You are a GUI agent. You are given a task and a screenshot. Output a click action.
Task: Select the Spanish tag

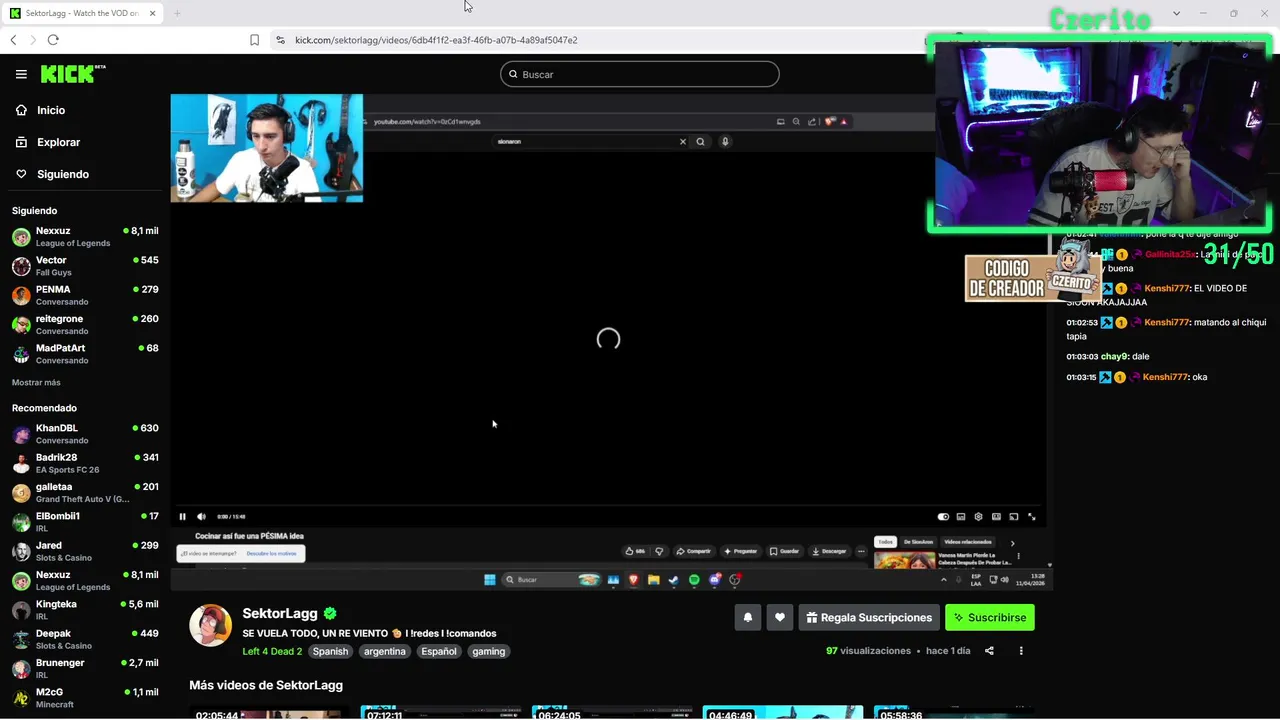tap(330, 651)
